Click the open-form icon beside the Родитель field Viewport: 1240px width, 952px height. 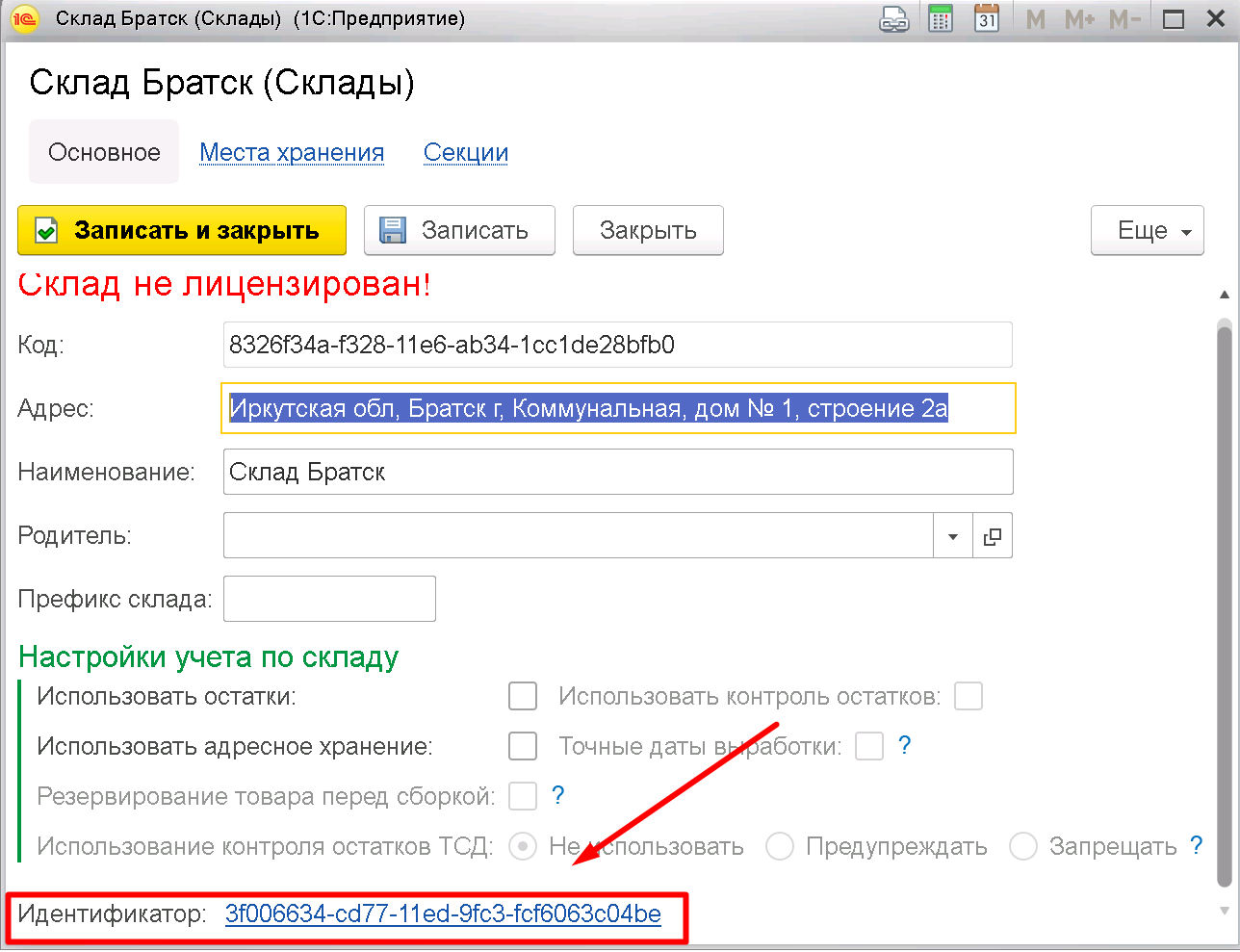click(x=993, y=536)
